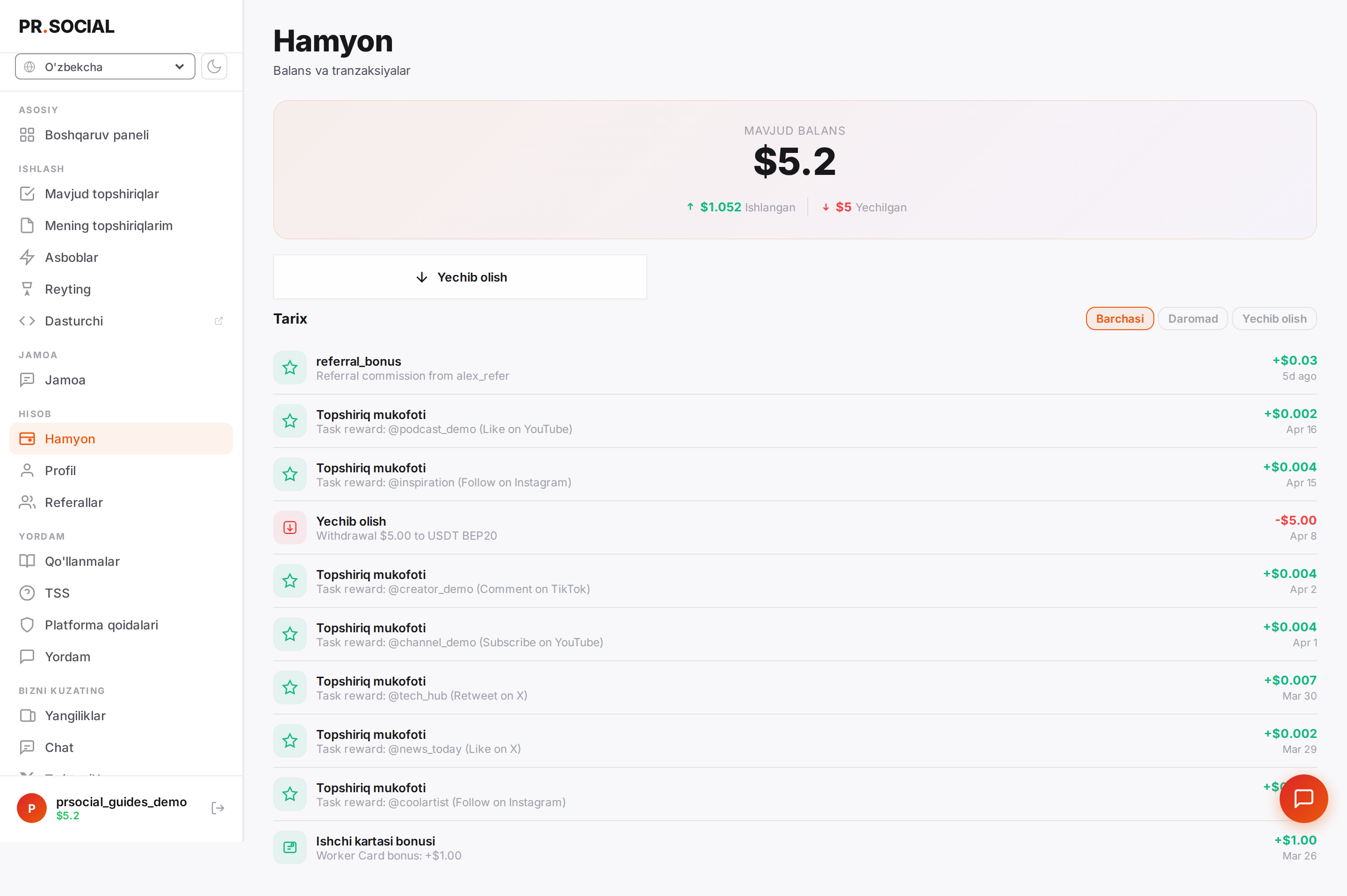Click the @channel_demo task reward star icon
Viewport: 1347px width, 896px height.
290,634
